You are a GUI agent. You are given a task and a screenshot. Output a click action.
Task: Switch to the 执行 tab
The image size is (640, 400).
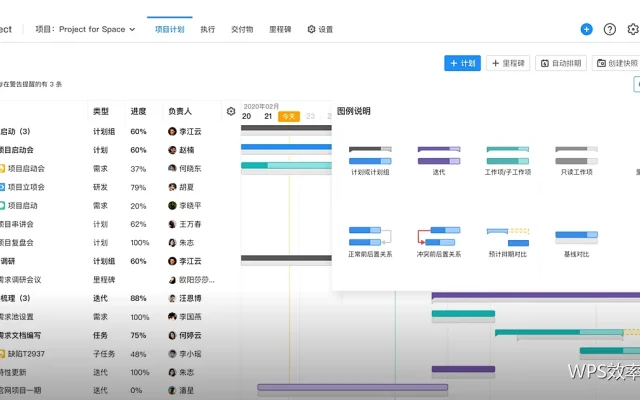click(208, 29)
